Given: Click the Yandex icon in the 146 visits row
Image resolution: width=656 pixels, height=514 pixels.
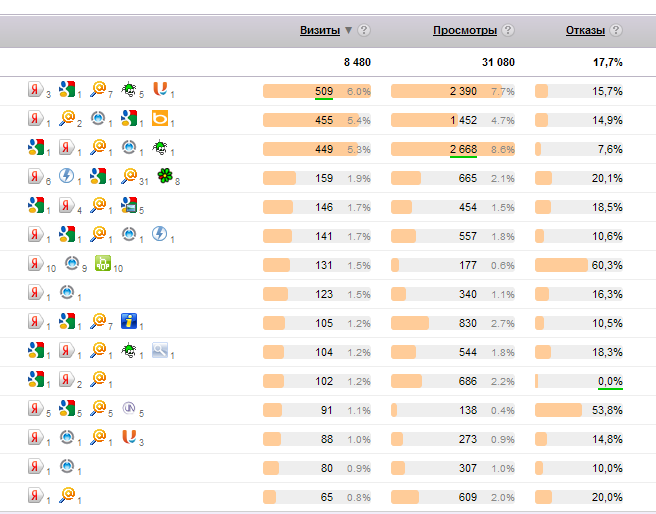Looking at the screenshot, I should coord(67,205).
